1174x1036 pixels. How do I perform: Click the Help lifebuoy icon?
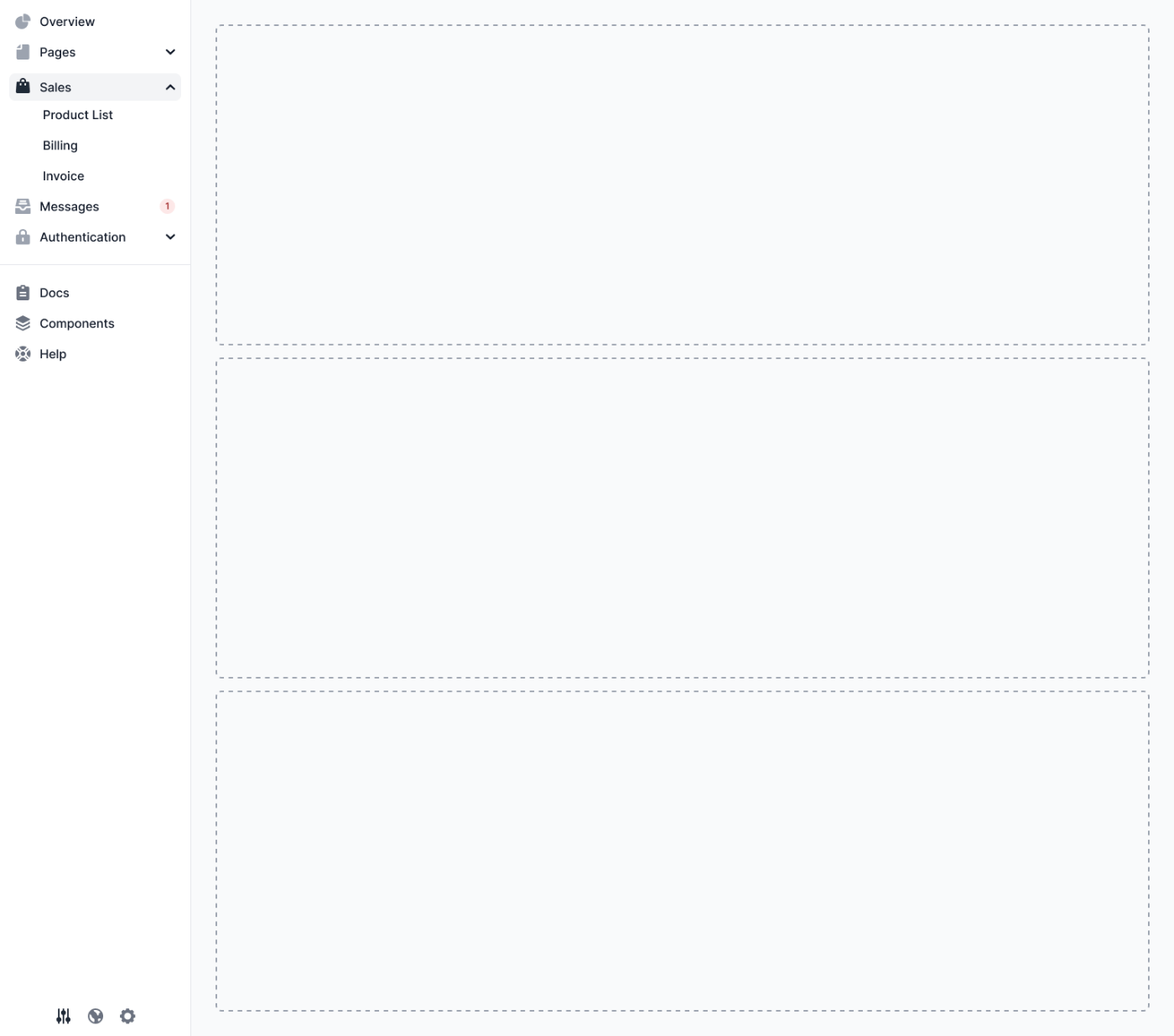(23, 354)
